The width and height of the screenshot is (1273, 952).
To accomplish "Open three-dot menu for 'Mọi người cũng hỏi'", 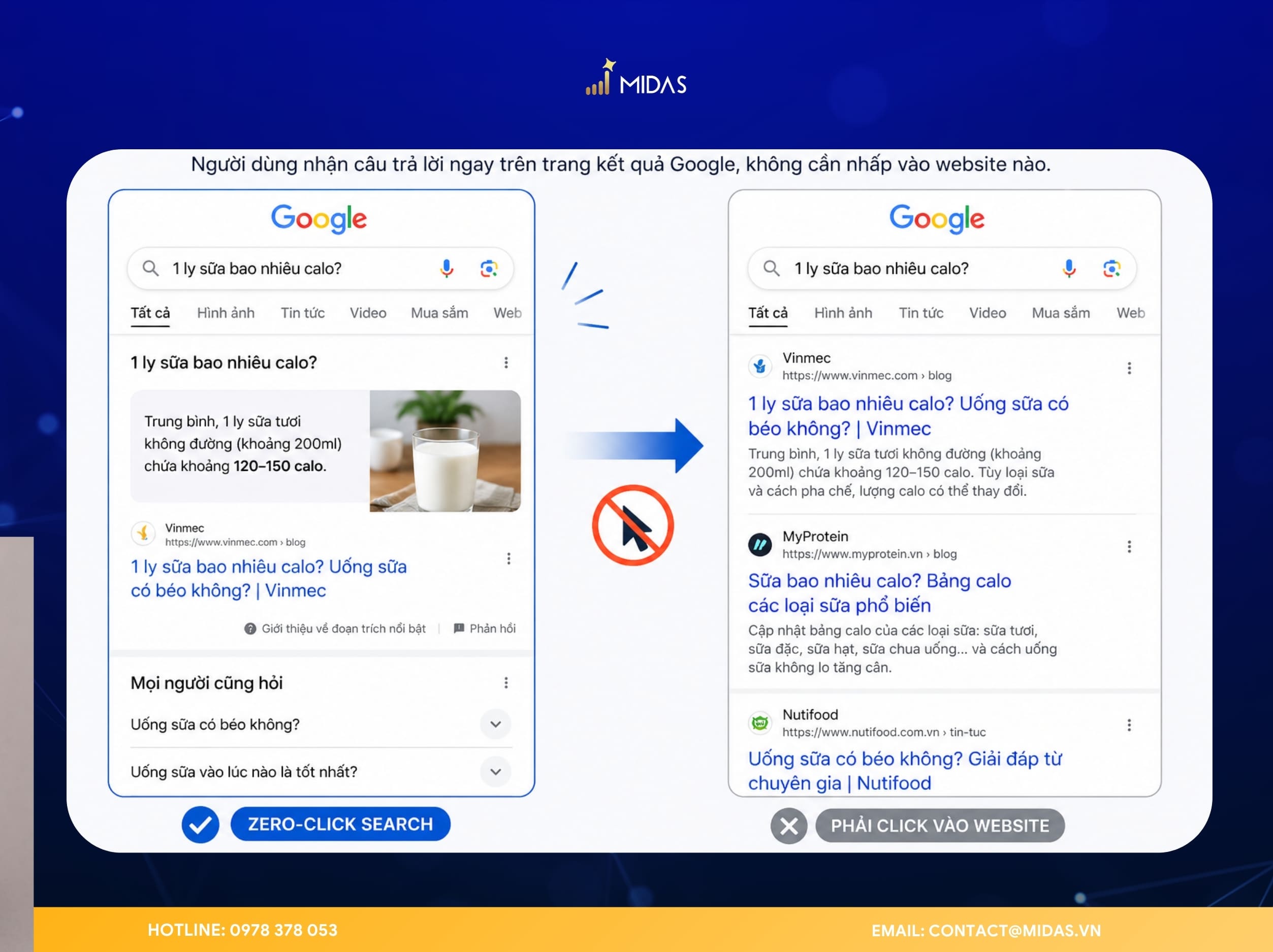I will [x=506, y=683].
